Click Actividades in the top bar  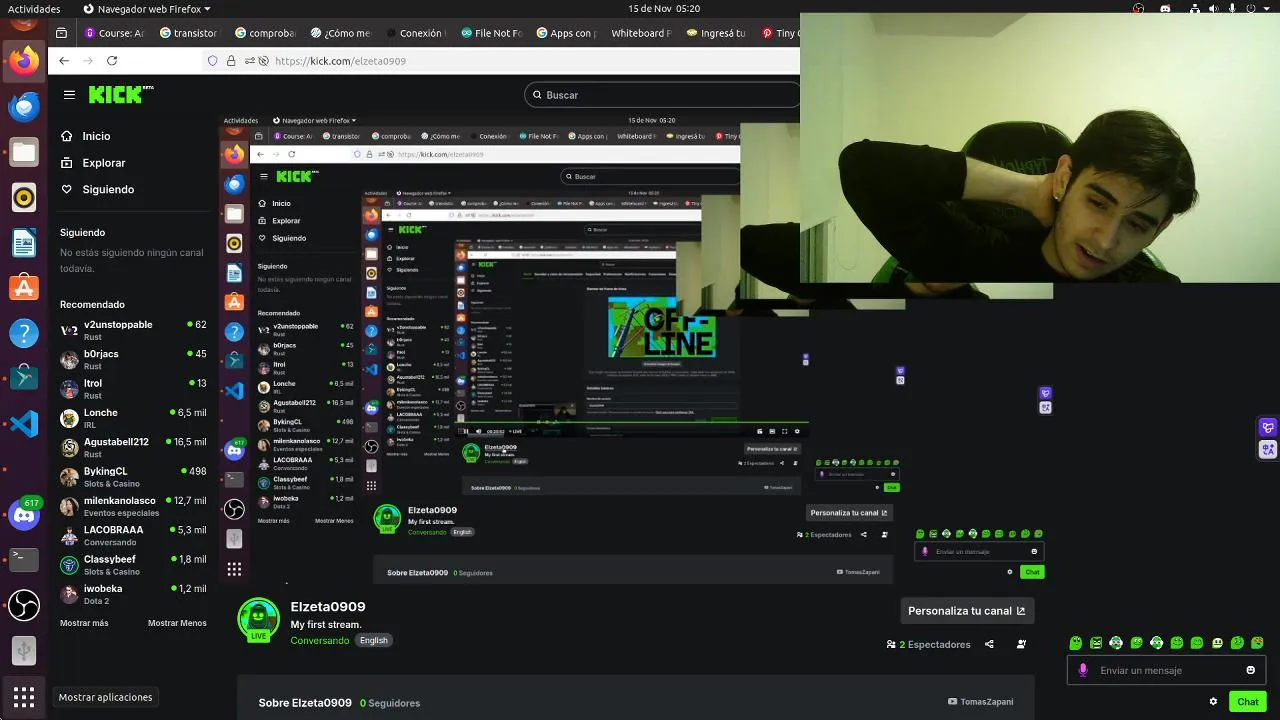point(34,8)
